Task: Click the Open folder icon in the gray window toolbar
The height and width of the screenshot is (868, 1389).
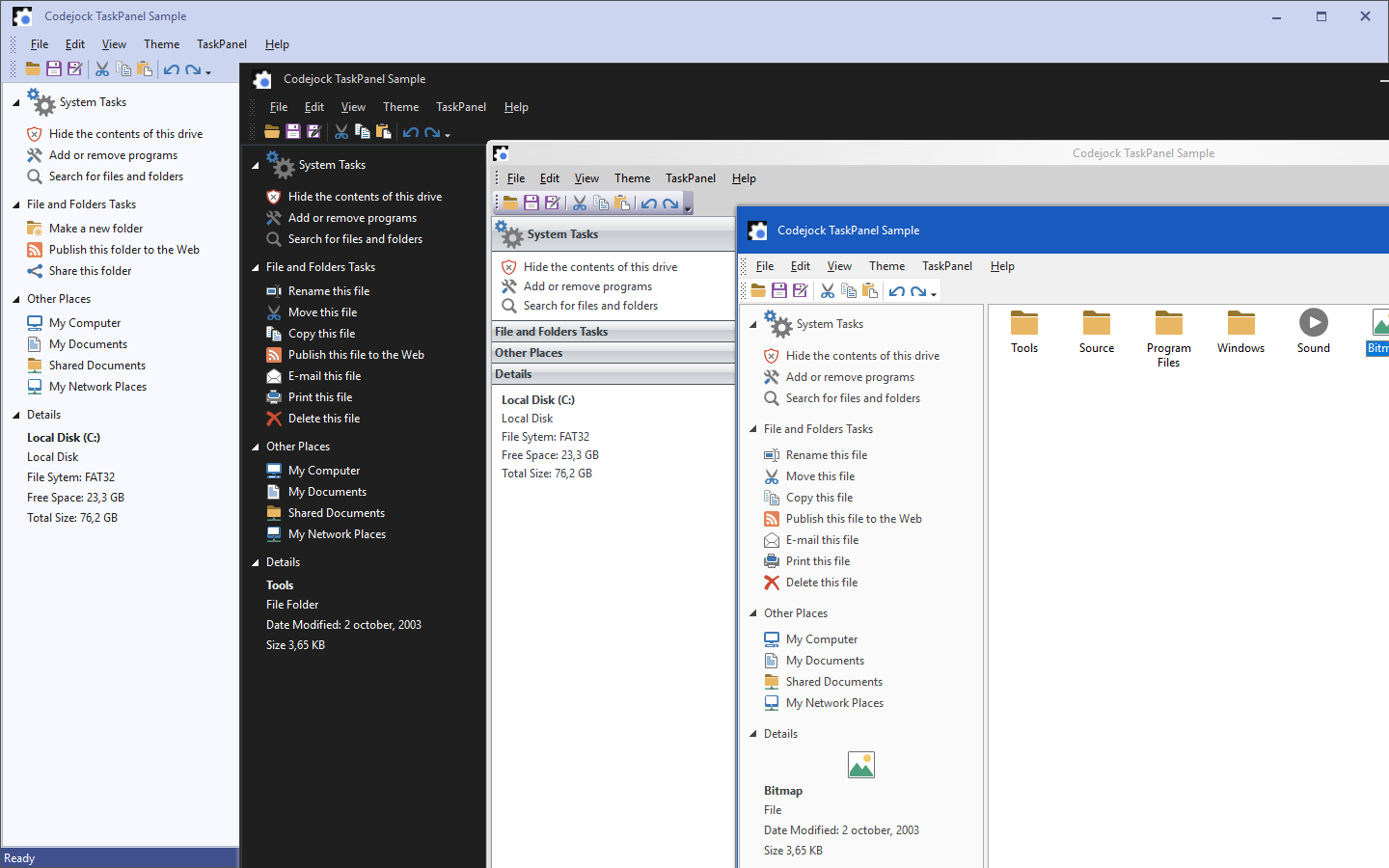Action: click(510, 203)
